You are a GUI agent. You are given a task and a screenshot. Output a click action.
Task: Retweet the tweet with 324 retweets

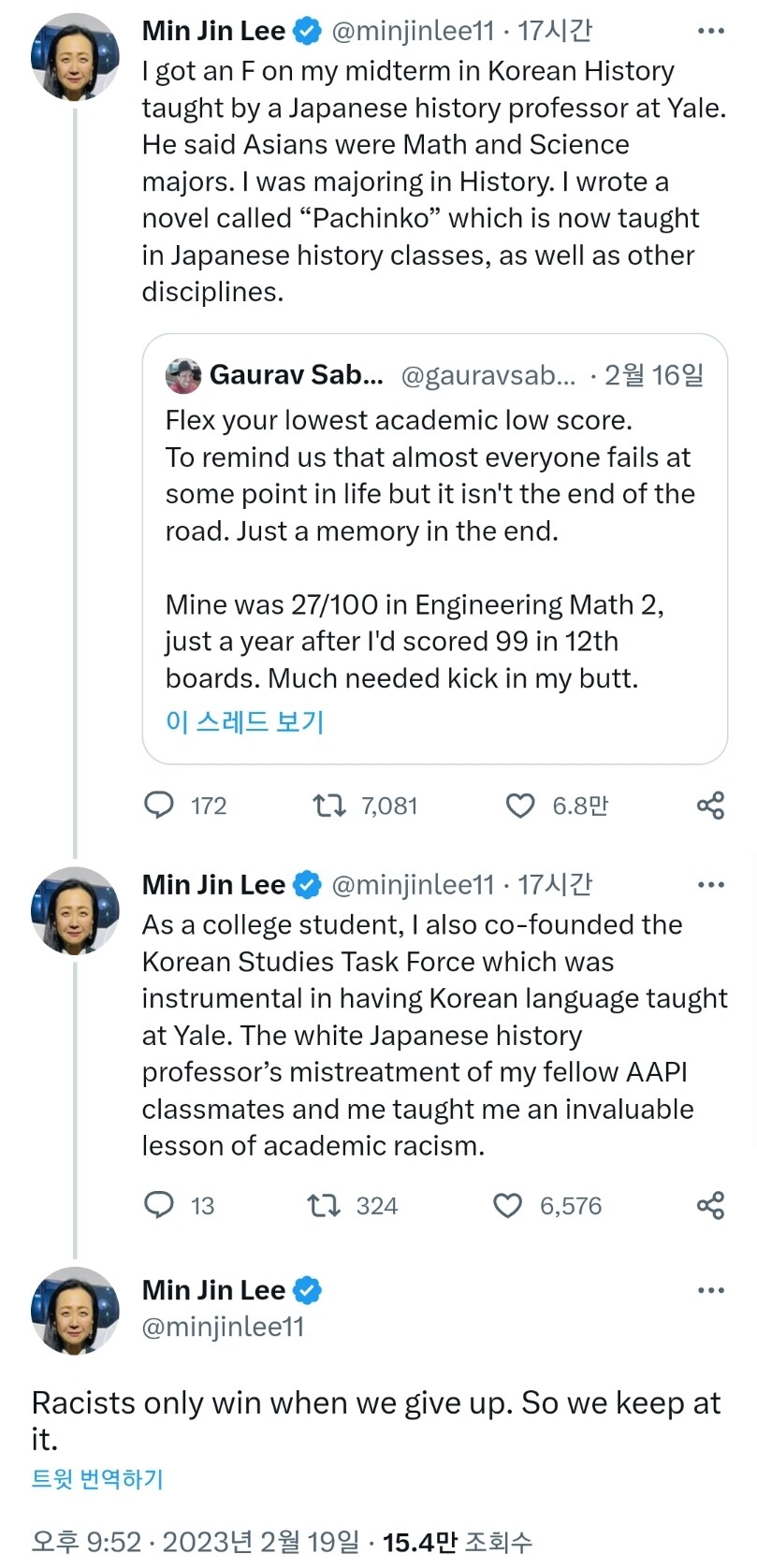click(x=324, y=1205)
